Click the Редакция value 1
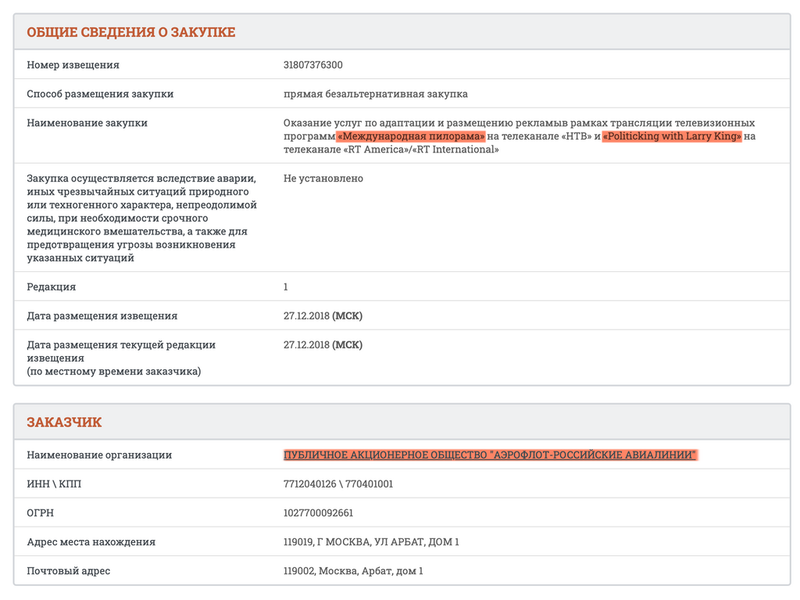Image resolution: width=800 pixels, height=600 pixels. 286,287
